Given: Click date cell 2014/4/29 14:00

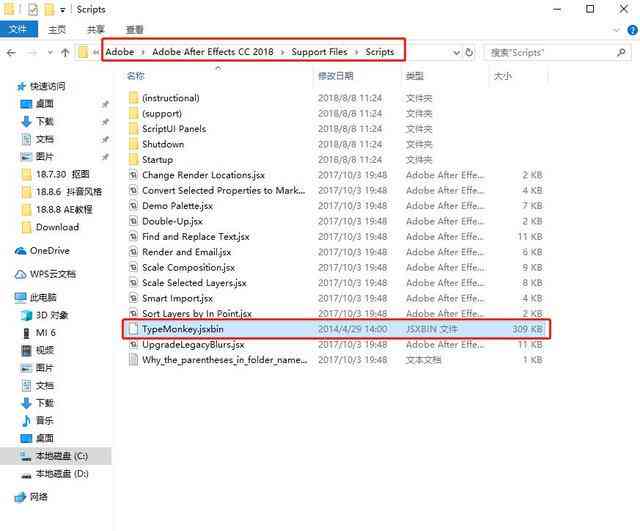Looking at the screenshot, I should tap(353, 329).
